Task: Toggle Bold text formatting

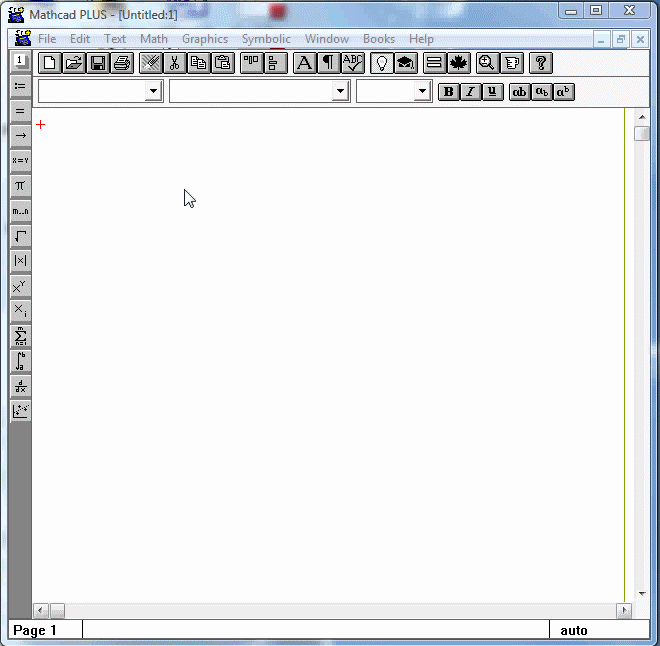Action: tap(448, 92)
